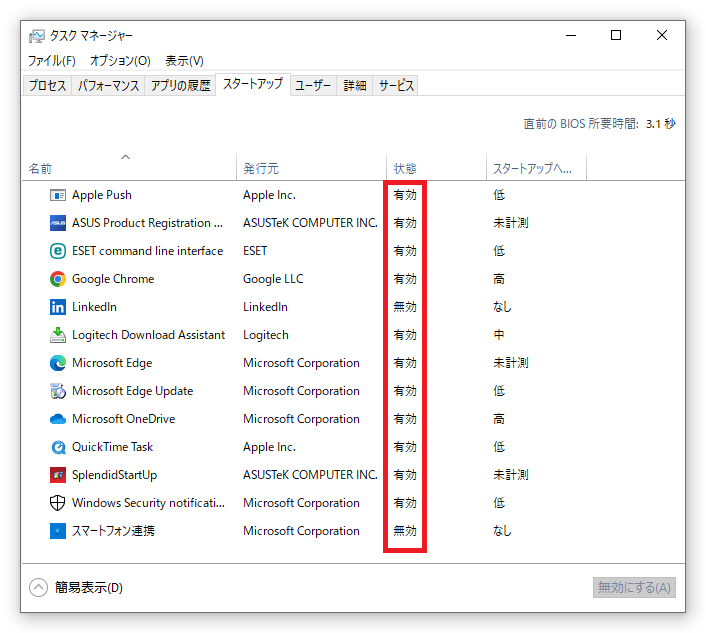Select the QuickTime Task name text

(112, 447)
